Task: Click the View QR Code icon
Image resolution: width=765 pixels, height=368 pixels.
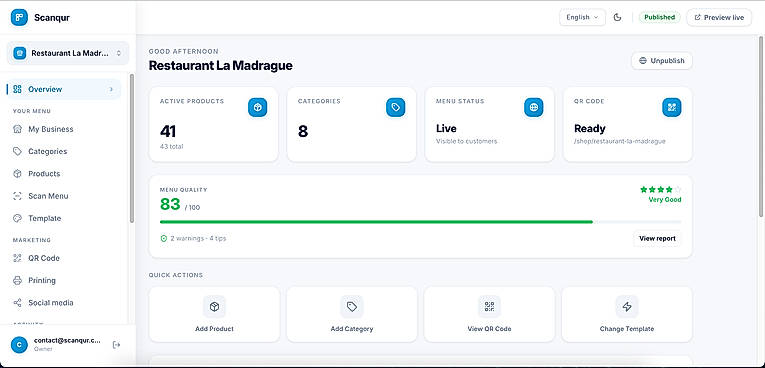Action: pos(489,307)
